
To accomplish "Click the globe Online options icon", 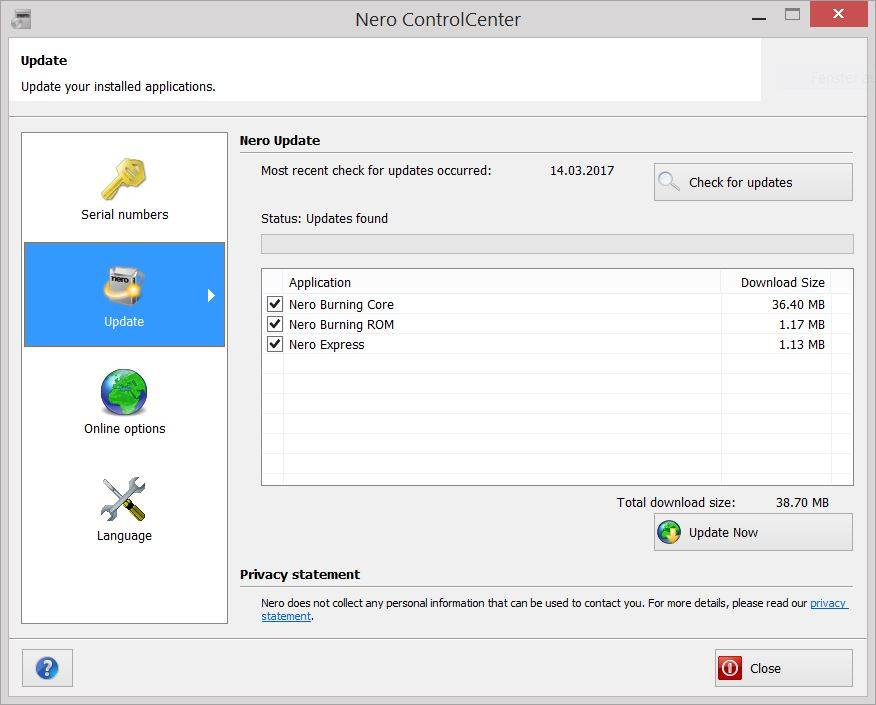I will [x=124, y=392].
